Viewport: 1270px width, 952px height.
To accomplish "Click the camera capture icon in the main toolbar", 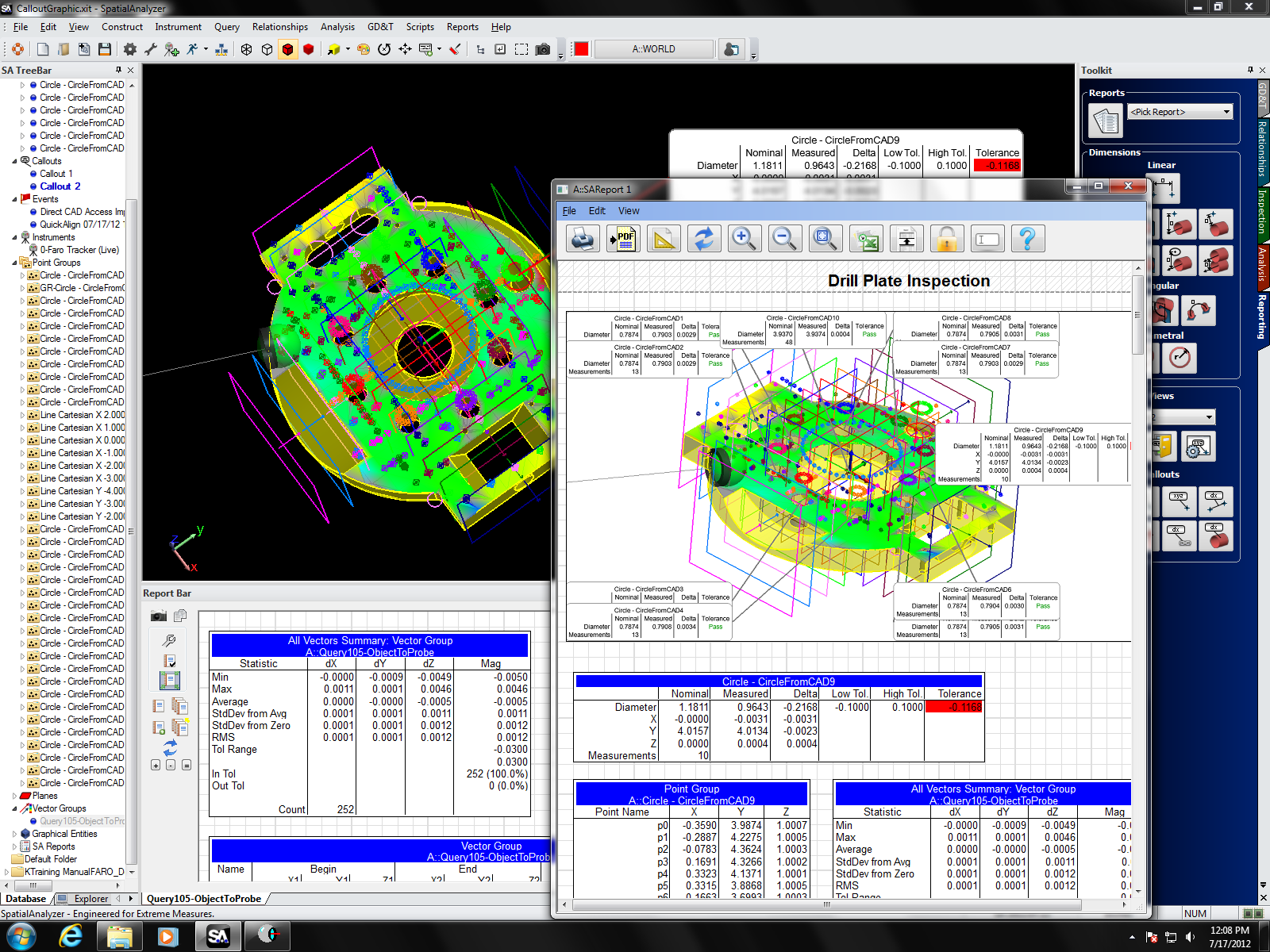I will coord(543,48).
